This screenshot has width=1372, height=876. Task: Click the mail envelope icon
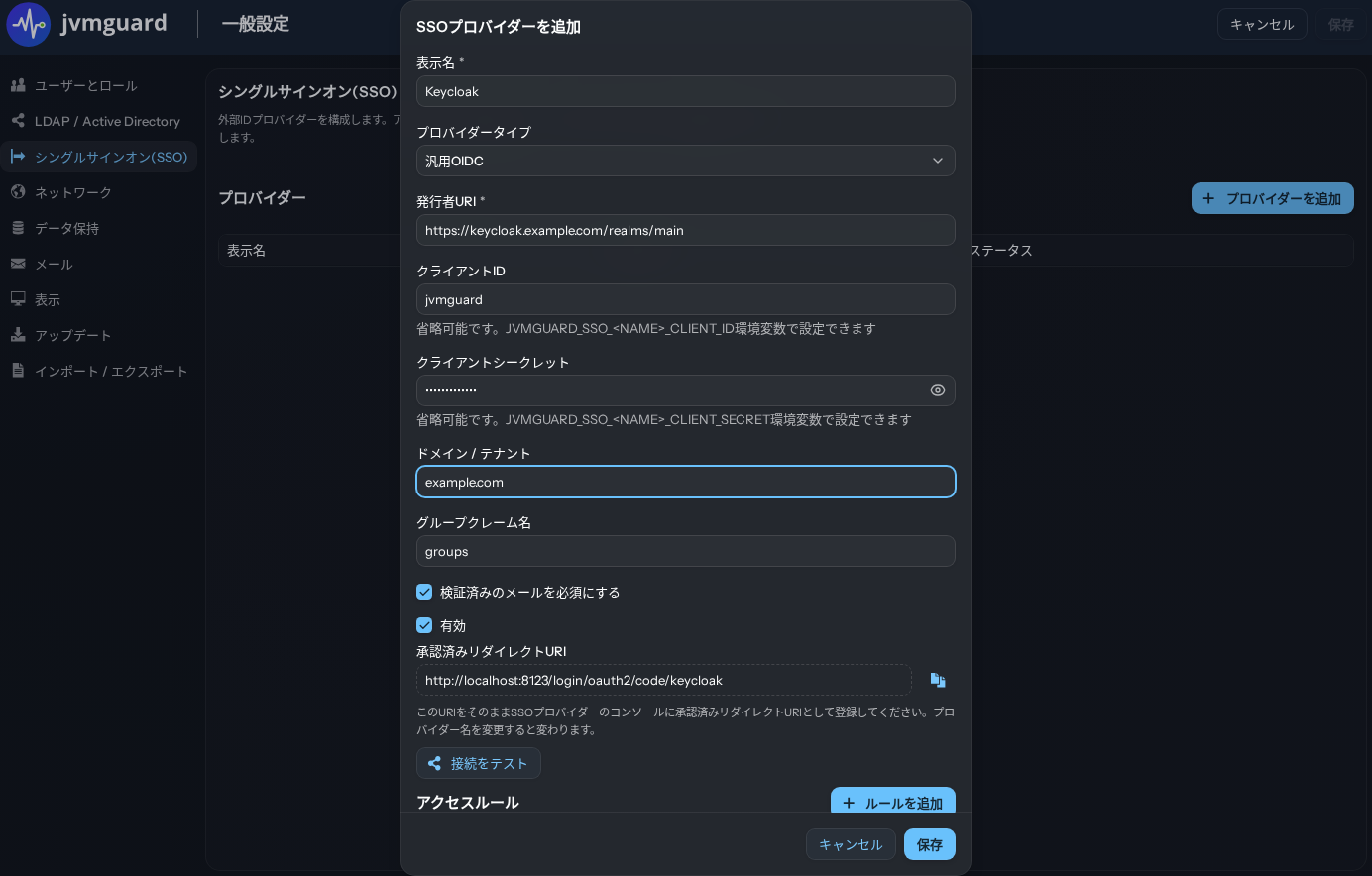point(18,264)
